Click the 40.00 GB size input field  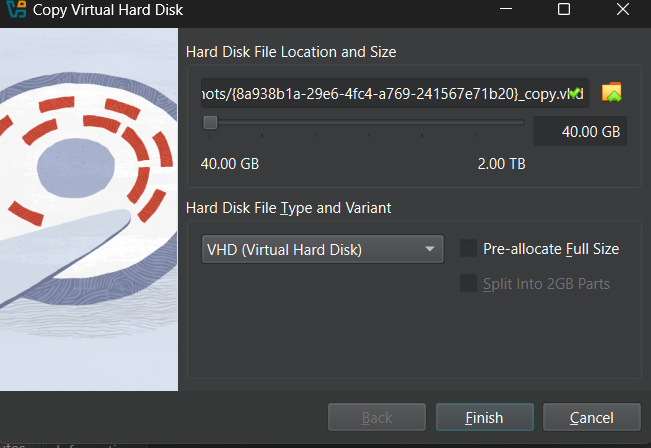(580, 131)
